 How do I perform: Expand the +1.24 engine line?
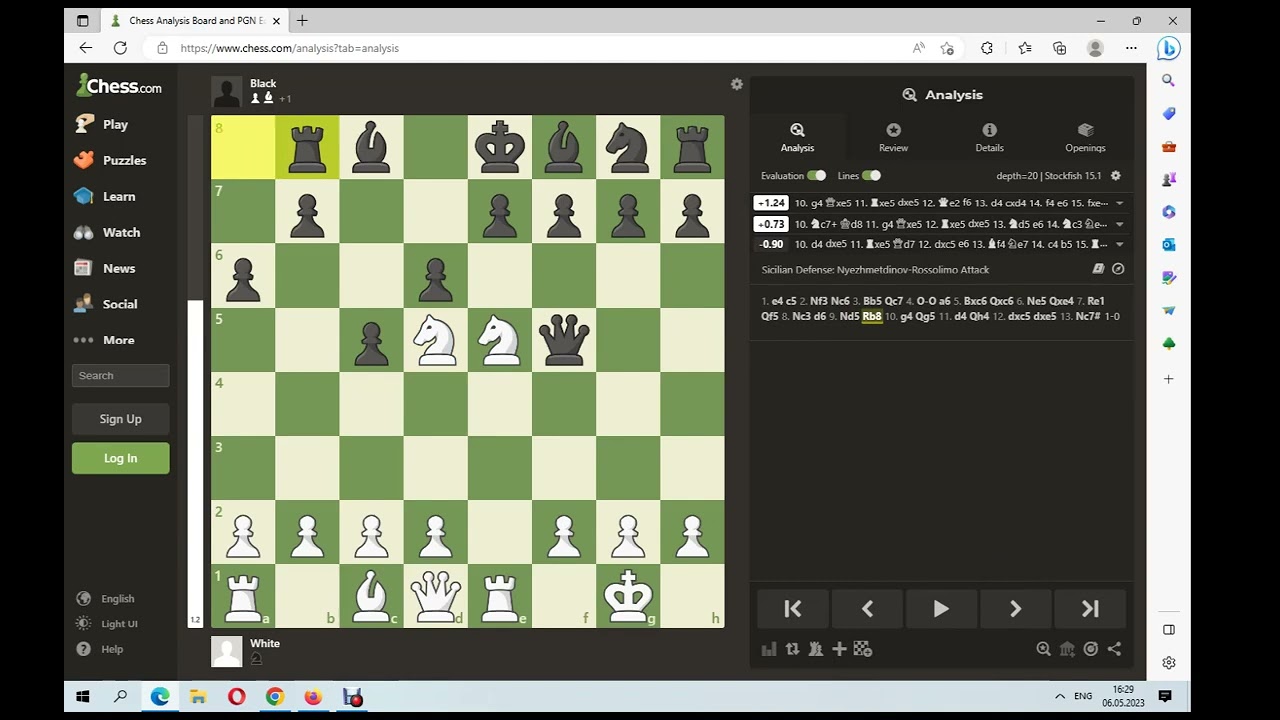tap(1119, 203)
